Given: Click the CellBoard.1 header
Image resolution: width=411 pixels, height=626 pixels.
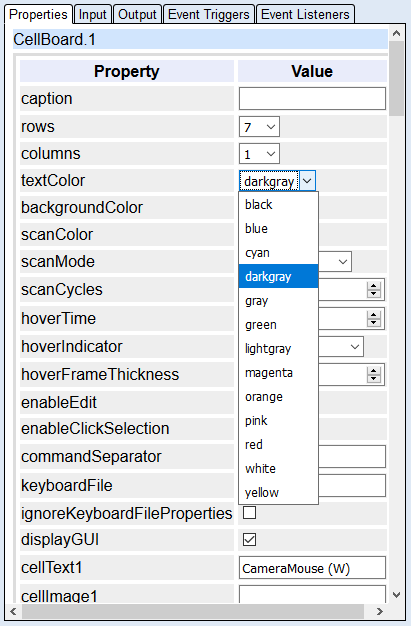Looking at the screenshot, I should (x=200, y=40).
